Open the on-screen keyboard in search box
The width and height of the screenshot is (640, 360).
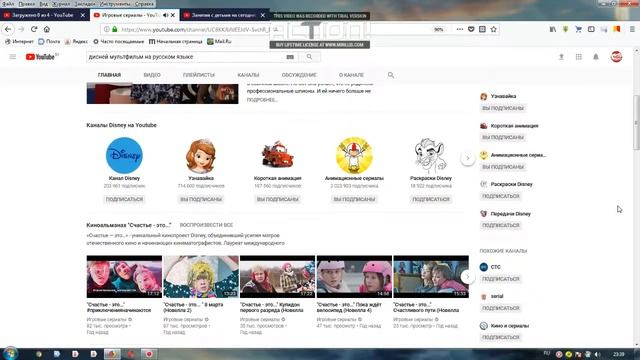(x=290, y=57)
